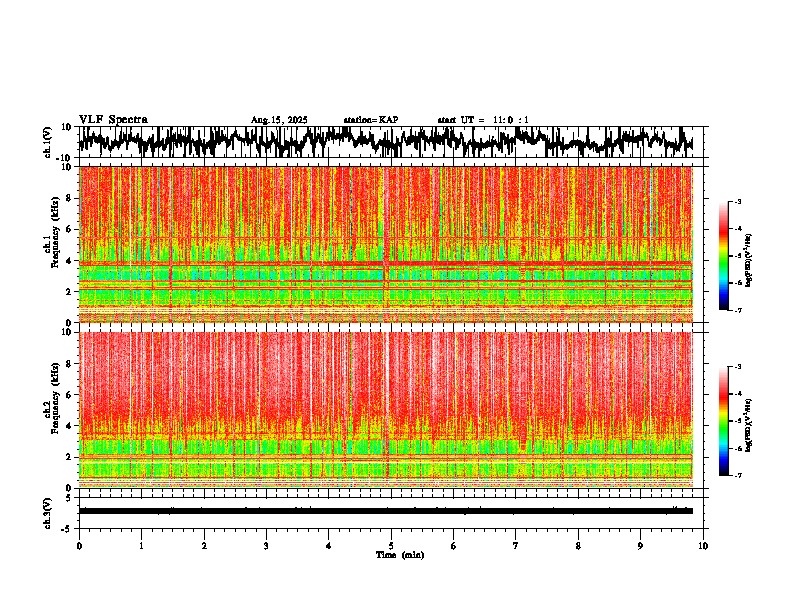Click the "VLF Spectra" plot title
Viewport: 792px width, 612px height.
click(113, 119)
